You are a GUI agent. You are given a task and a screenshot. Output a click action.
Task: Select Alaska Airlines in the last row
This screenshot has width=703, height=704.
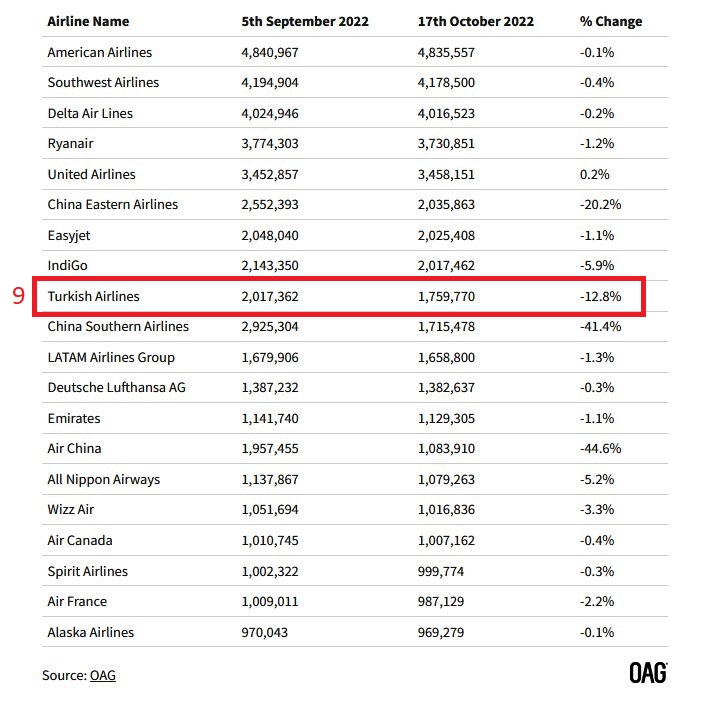point(90,632)
